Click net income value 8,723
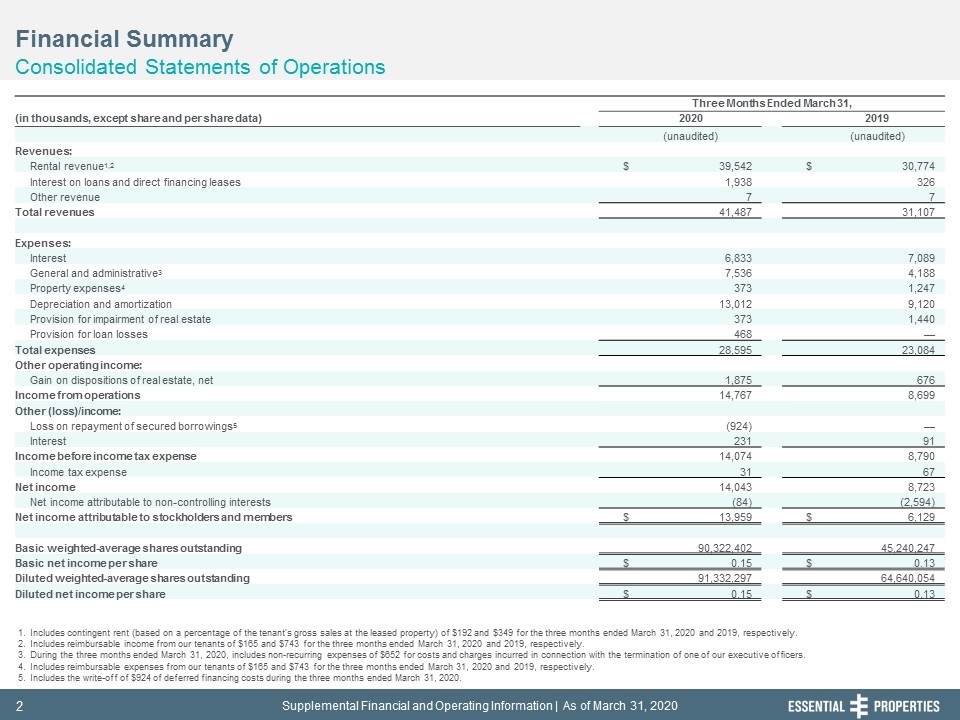This screenshot has height=720, width=960. click(x=921, y=487)
